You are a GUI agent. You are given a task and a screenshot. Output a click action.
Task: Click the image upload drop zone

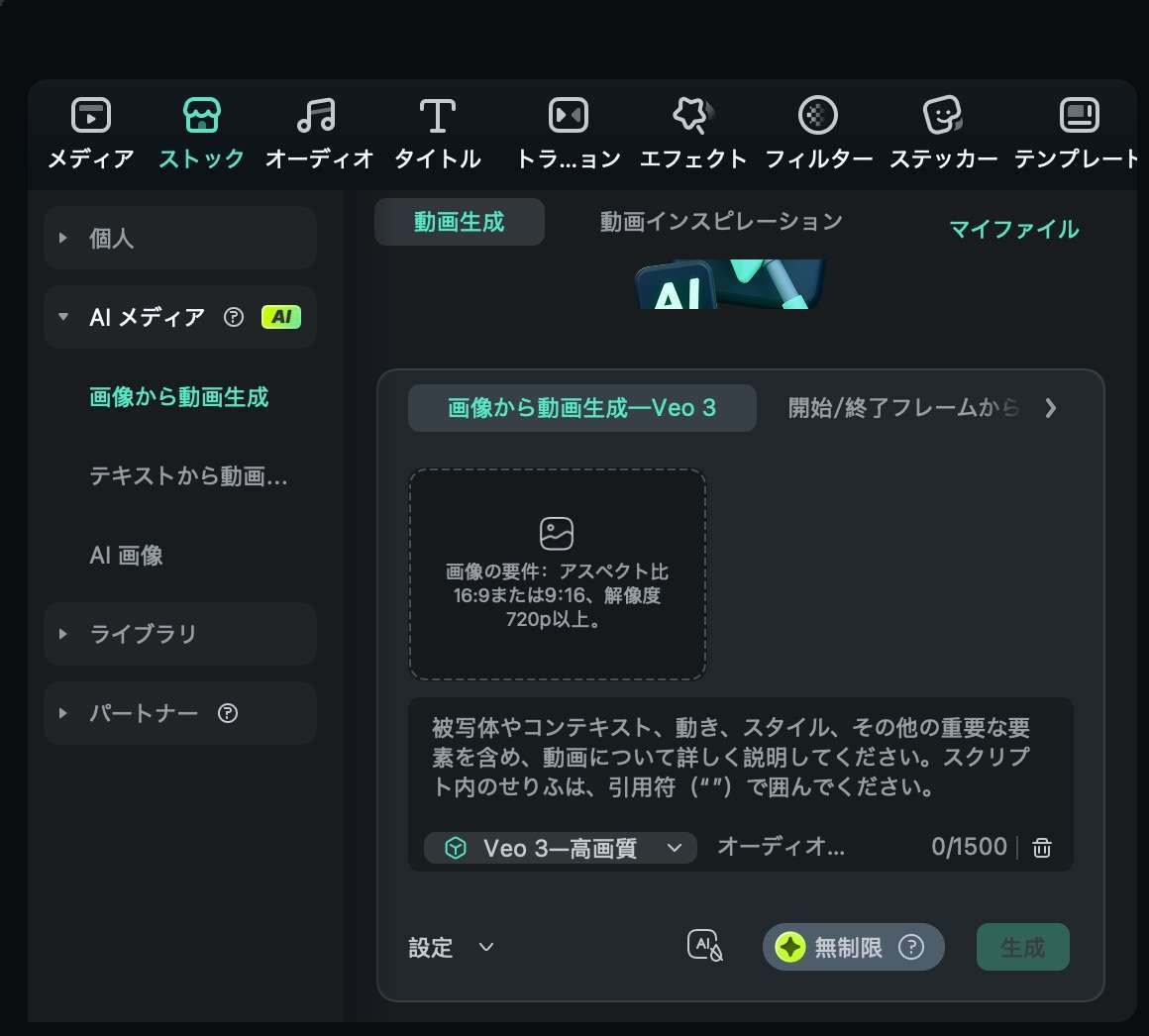tap(557, 574)
